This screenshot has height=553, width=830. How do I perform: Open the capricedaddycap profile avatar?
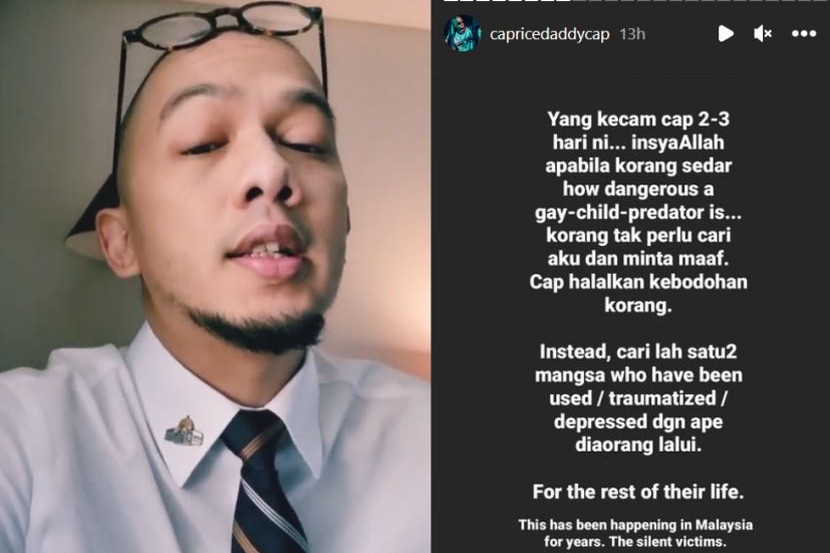point(462,33)
